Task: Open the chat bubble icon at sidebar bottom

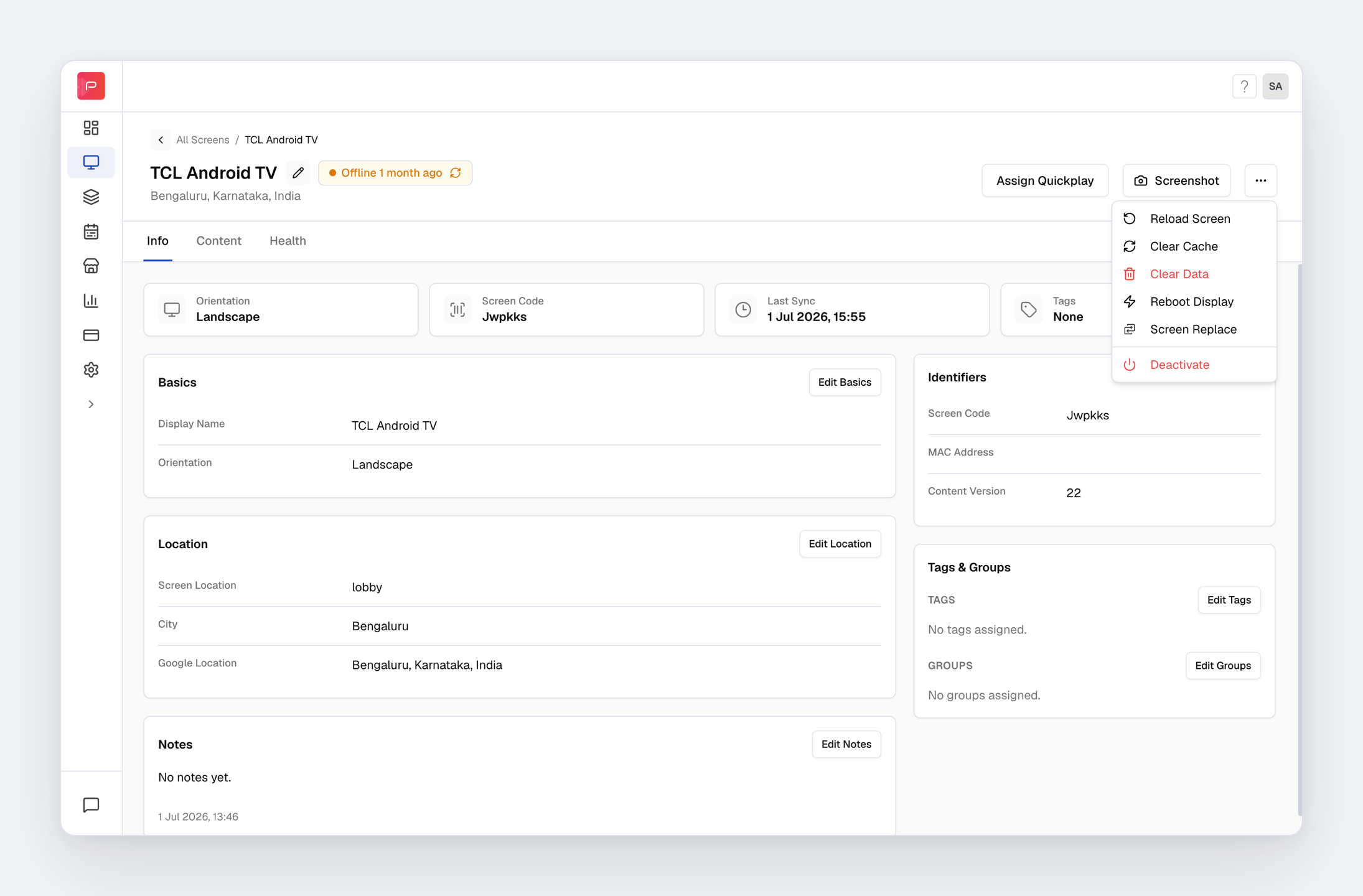Action: [x=91, y=805]
